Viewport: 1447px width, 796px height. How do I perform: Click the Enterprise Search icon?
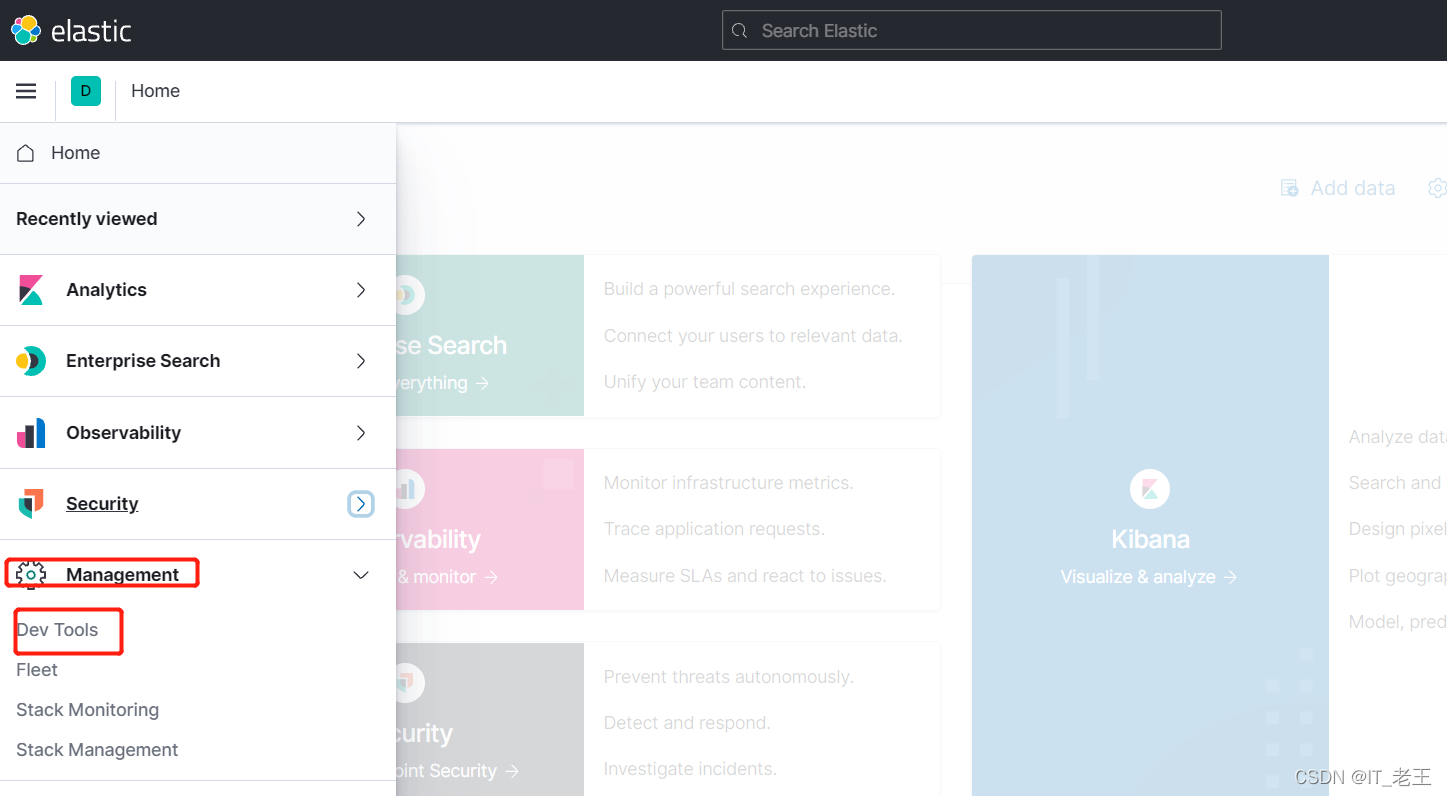(x=31, y=361)
